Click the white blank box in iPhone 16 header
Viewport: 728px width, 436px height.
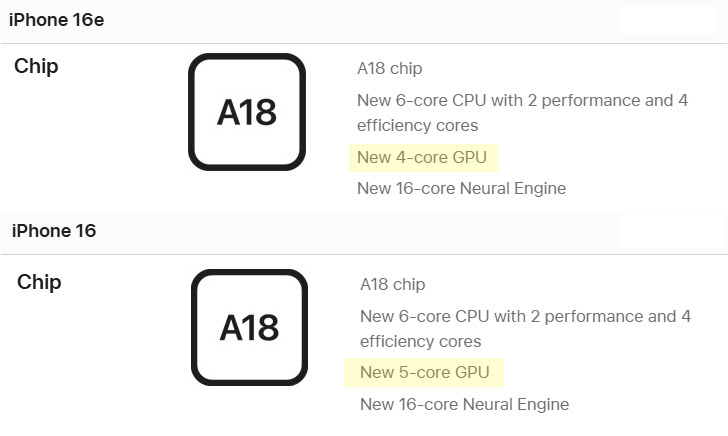(x=671, y=231)
